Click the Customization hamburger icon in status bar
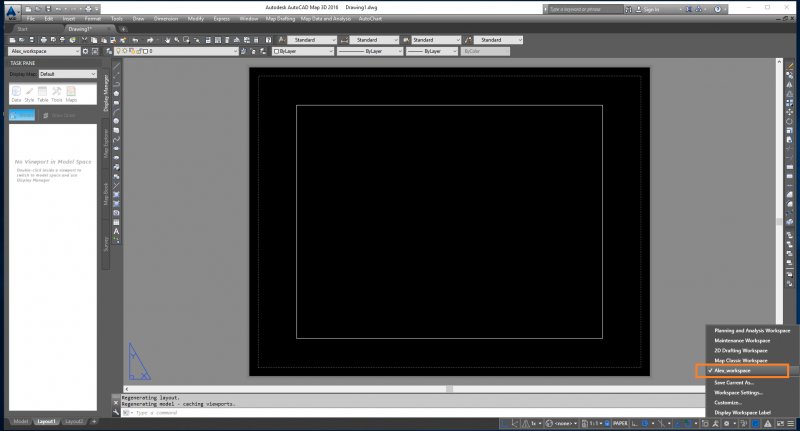800x431 pixels. pyautogui.click(x=790, y=423)
